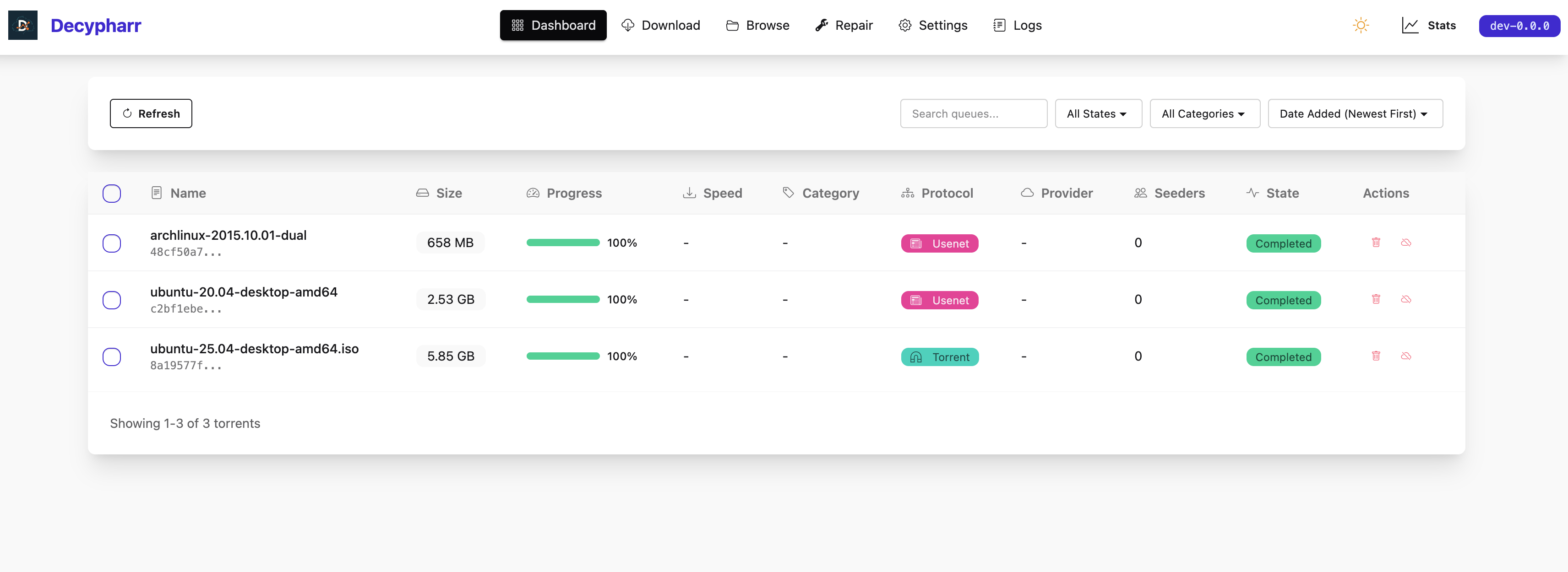Viewport: 1568px width, 572px height.
Task: Click the 5.85 GB size cell
Action: click(x=451, y=356)
